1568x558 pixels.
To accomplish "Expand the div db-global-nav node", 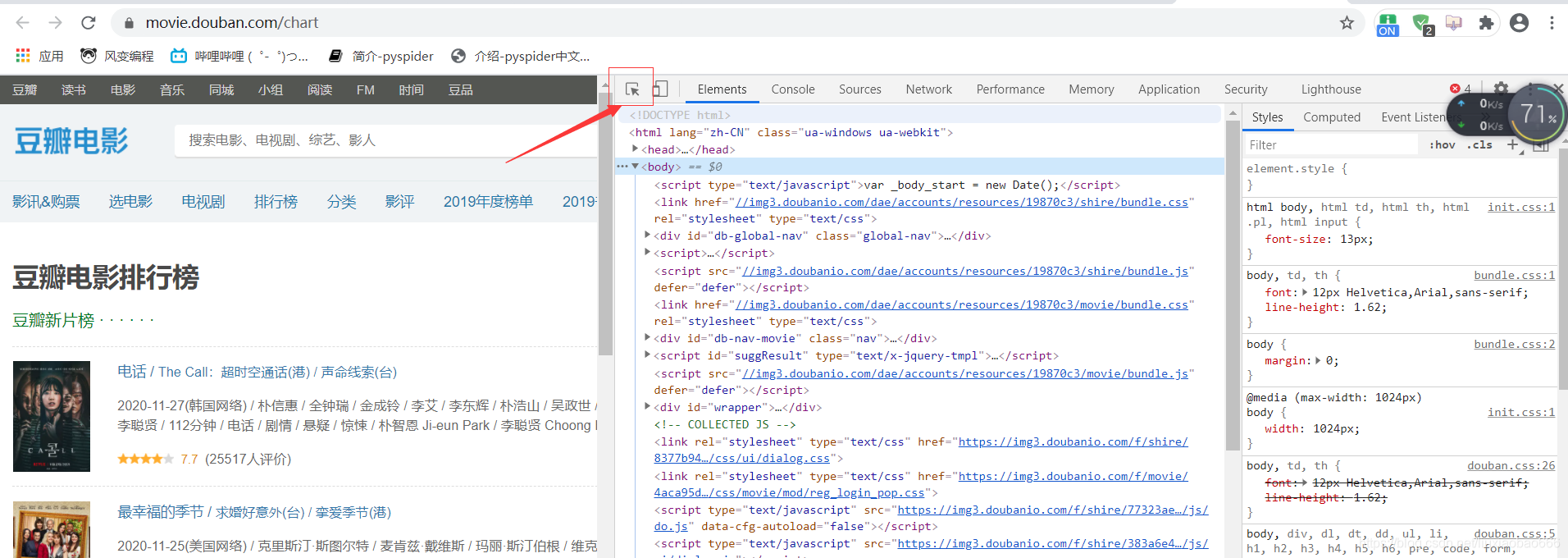I will pyautogui.click(x=648, y=236).
